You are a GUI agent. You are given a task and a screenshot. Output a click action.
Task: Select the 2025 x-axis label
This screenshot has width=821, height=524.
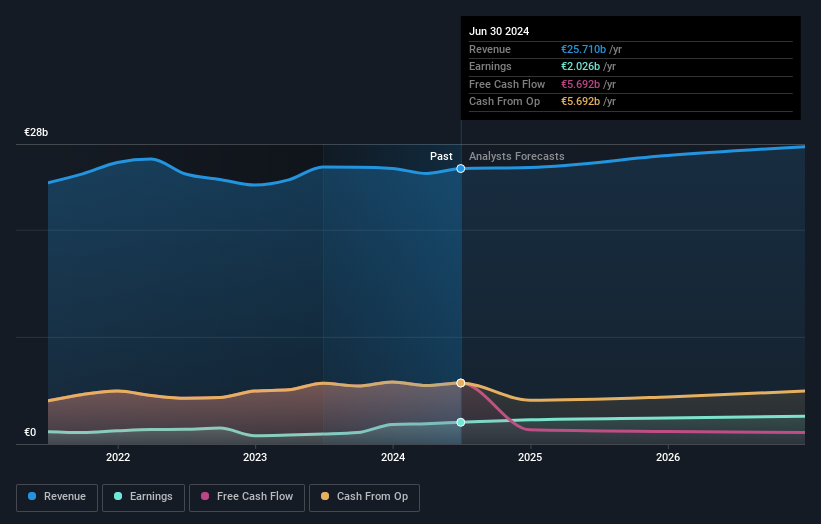coord(530,457)
